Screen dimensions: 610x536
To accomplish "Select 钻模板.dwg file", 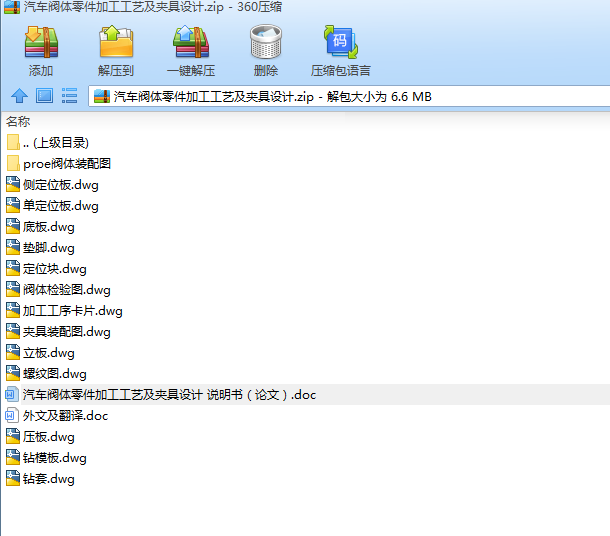I will (x=46, y=457).
